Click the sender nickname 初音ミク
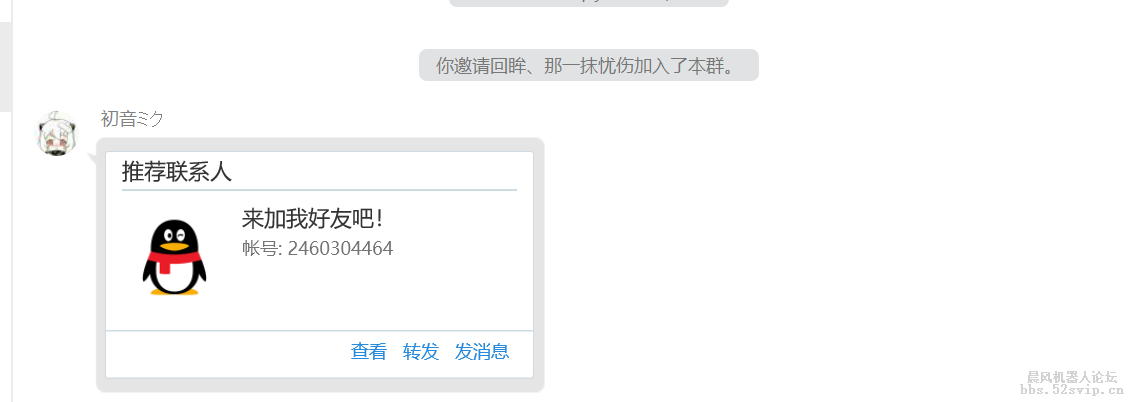The height and width of the screenshot is (402, 1131). click(132, 119)
